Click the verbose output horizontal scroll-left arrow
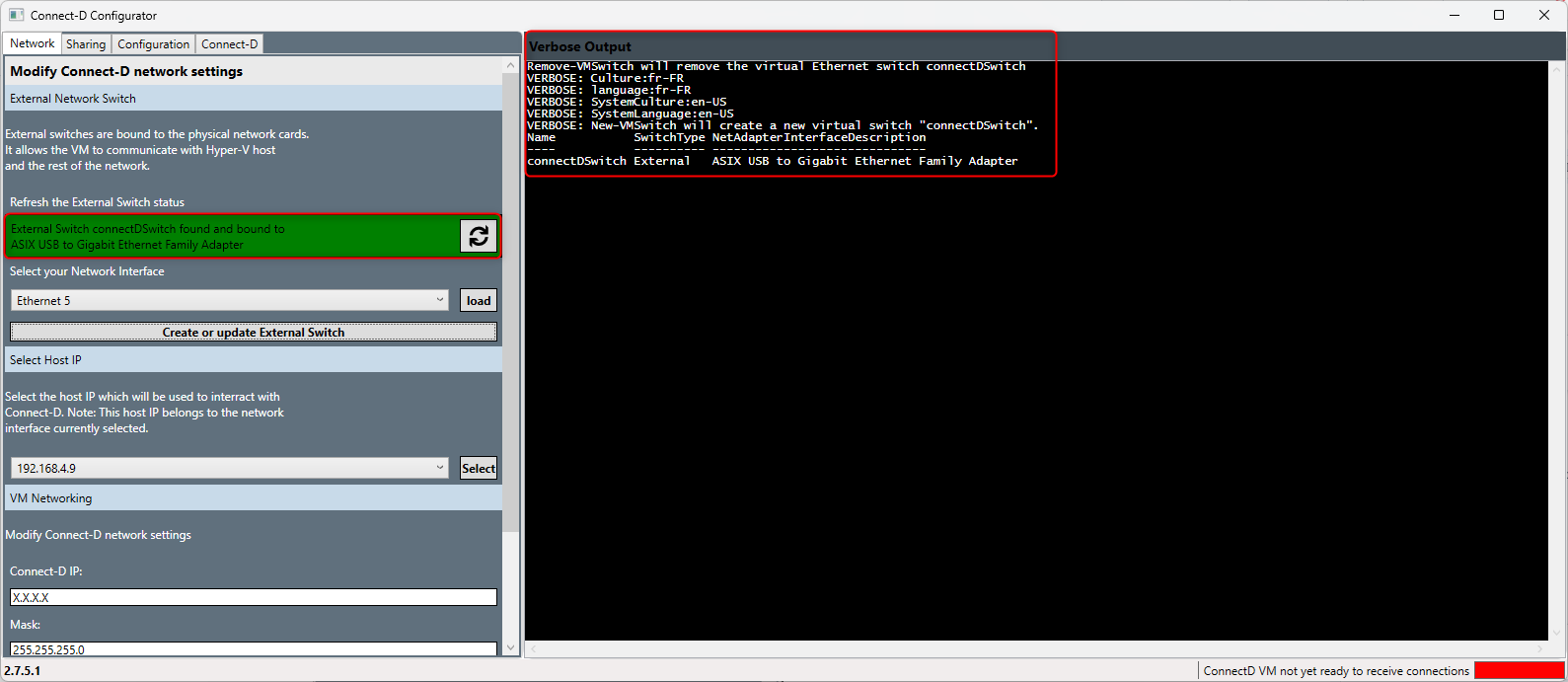Image resolution: width=1568 pixels, height=682 pixels. click(533, 648)
